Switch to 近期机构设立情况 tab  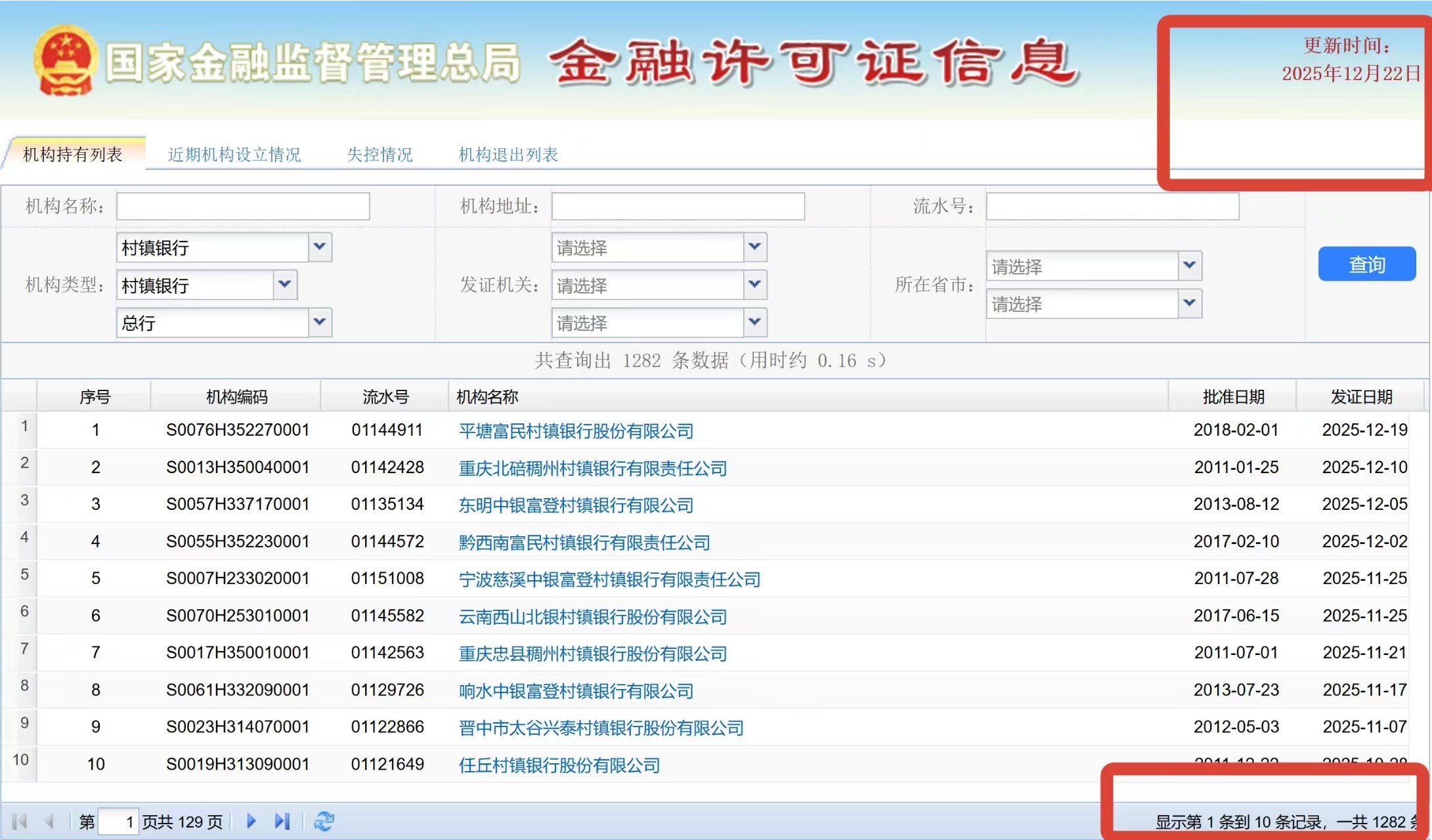pyautogui.click(x=234, y=155)
